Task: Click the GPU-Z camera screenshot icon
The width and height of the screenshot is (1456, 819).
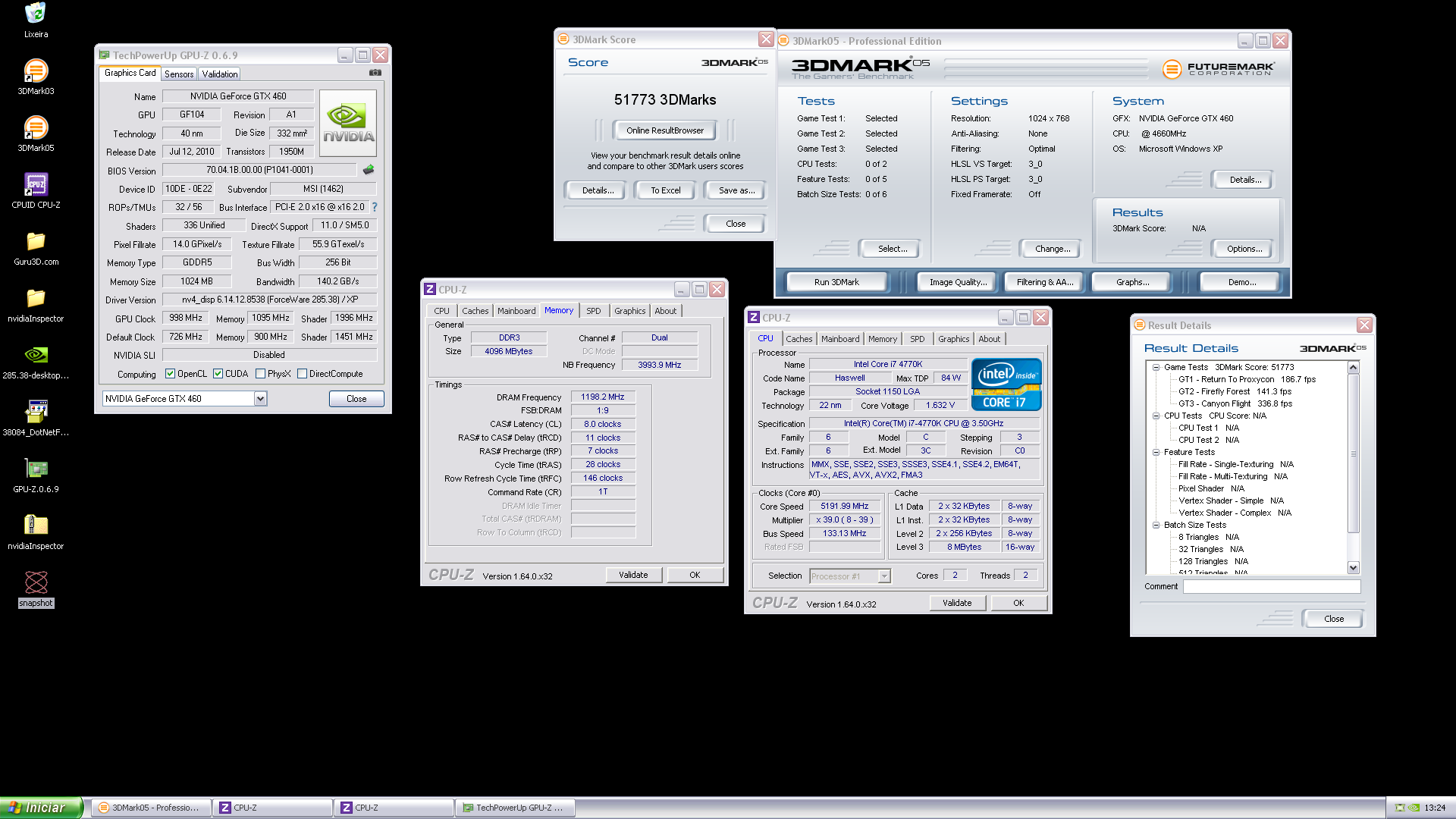Action: (x=375, y=73)
